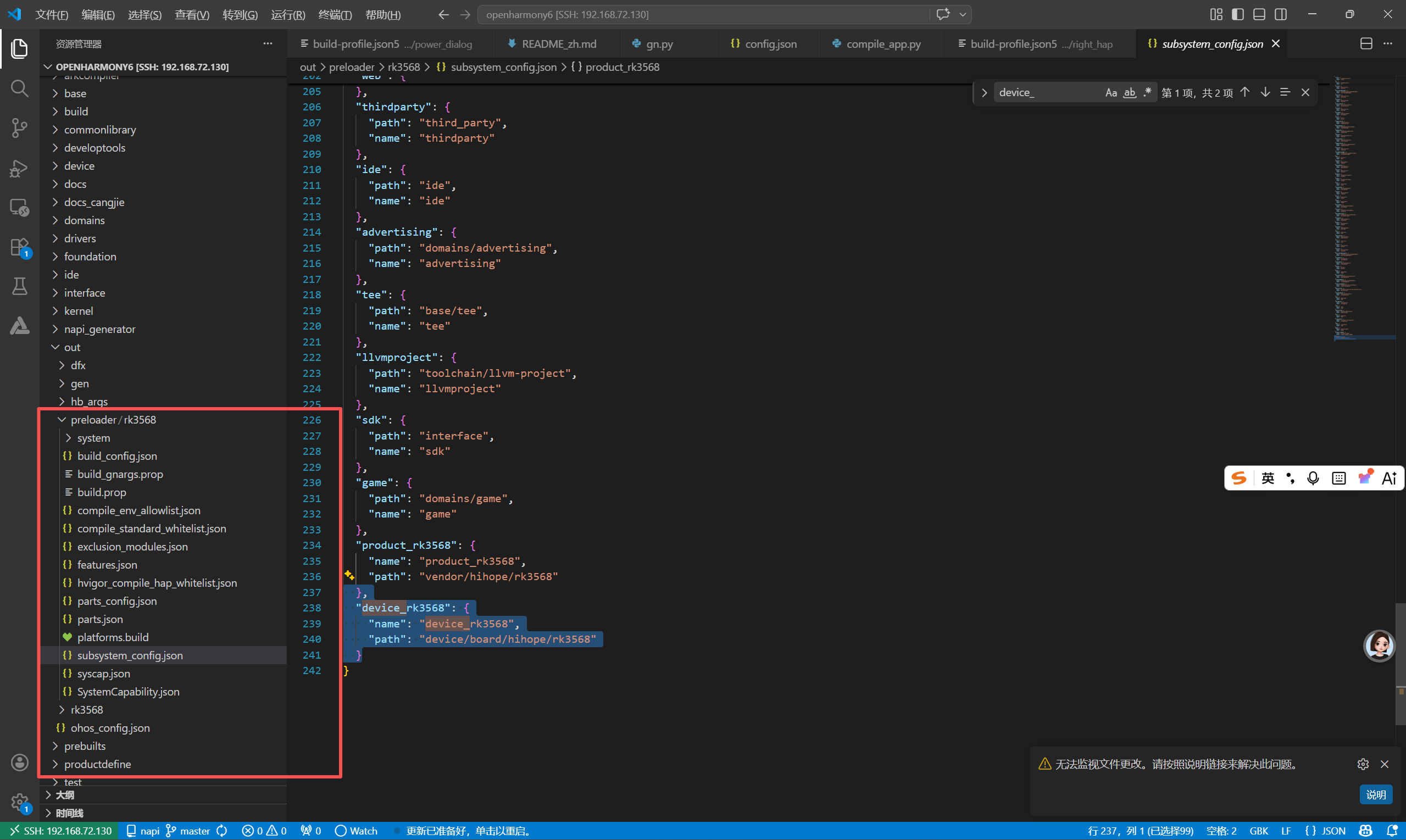Viewport: 1406px width, 840px height.
Task: Open Manage gear in activity bar
Action: (19, 801)
